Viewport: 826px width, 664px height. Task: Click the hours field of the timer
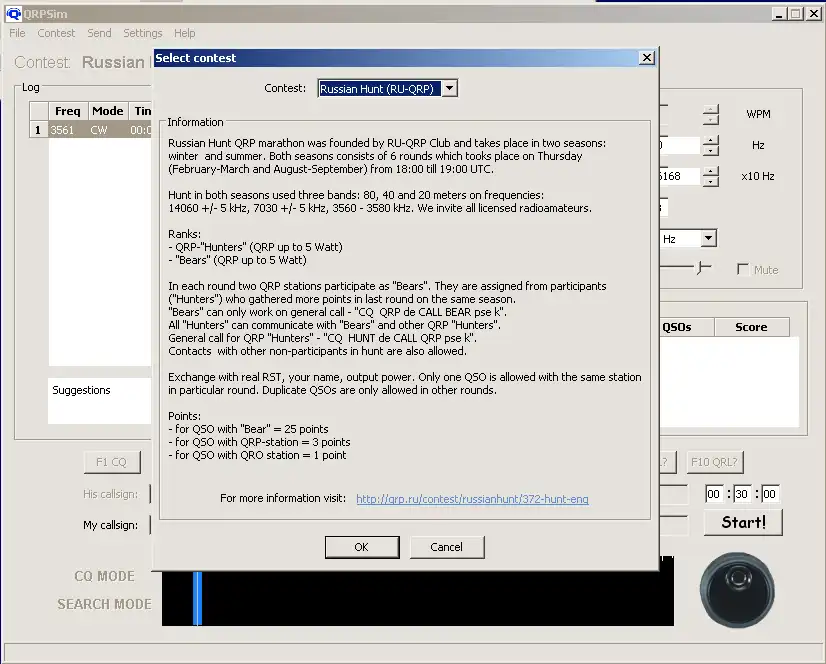[714, 494]
